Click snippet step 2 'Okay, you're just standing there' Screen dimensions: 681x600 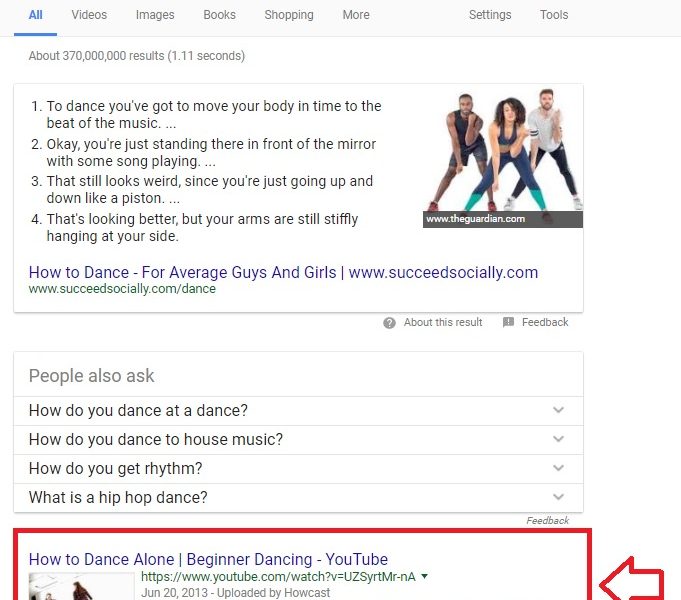(211, 152)
